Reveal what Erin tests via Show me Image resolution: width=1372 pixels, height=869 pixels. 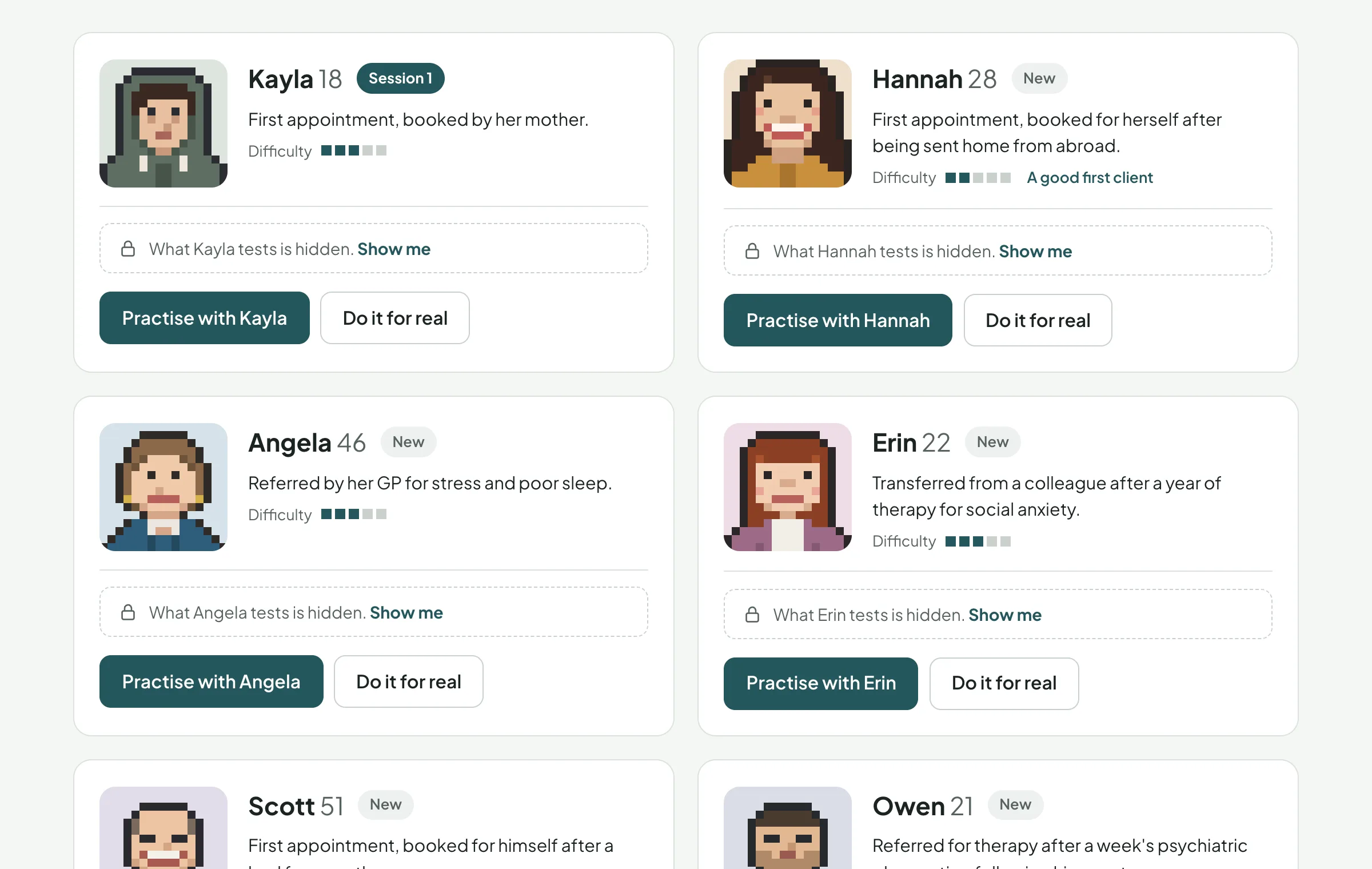click(x=1005, y=615)
